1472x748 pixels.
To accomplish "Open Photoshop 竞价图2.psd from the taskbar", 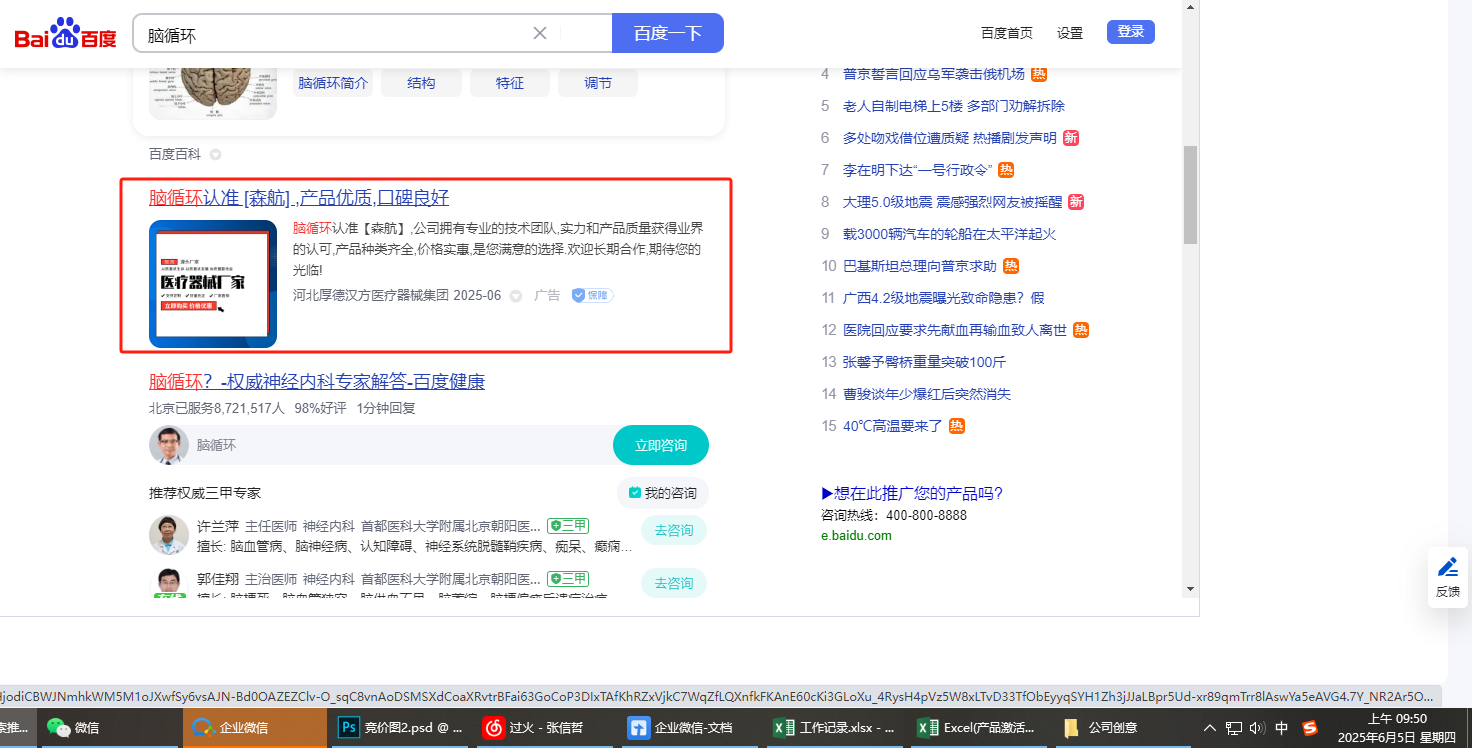I will 400,728.
